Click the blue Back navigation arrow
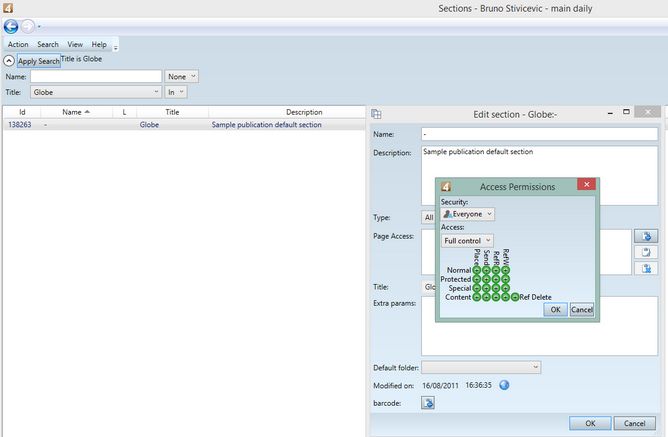The width and height of the screenshot is (668, 437). 11,26
